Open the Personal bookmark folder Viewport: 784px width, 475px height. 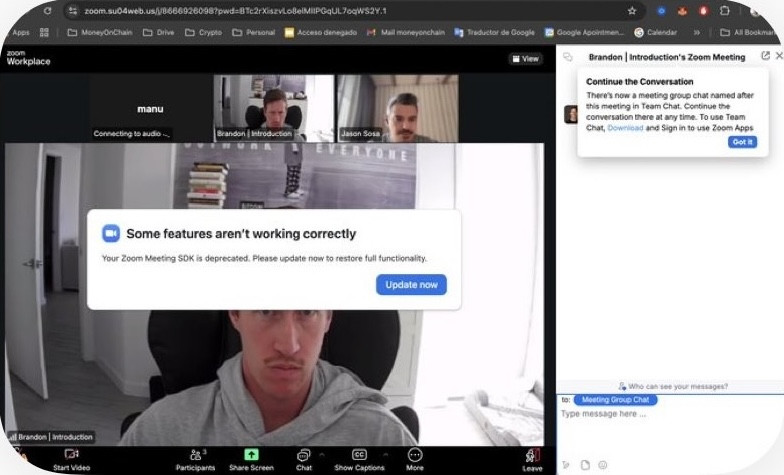pos(254,32)
